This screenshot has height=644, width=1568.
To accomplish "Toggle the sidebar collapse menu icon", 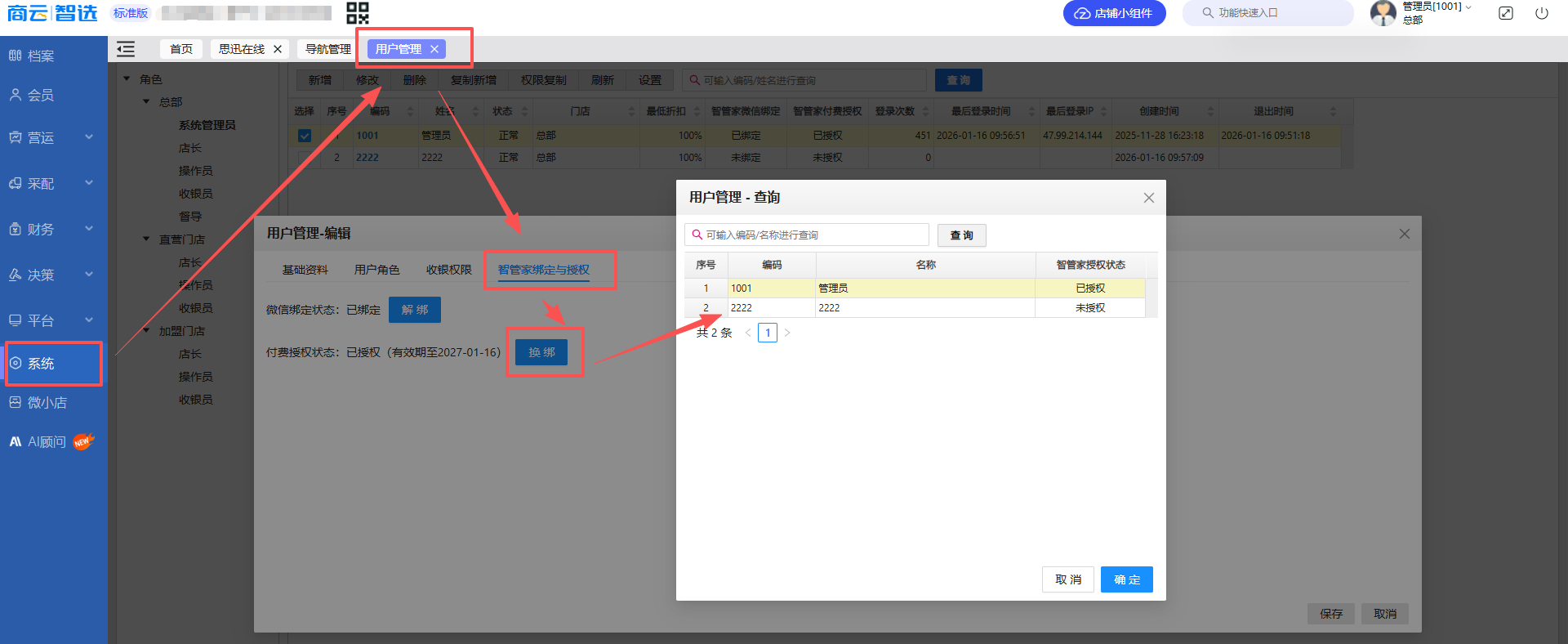I will point(126,50).
